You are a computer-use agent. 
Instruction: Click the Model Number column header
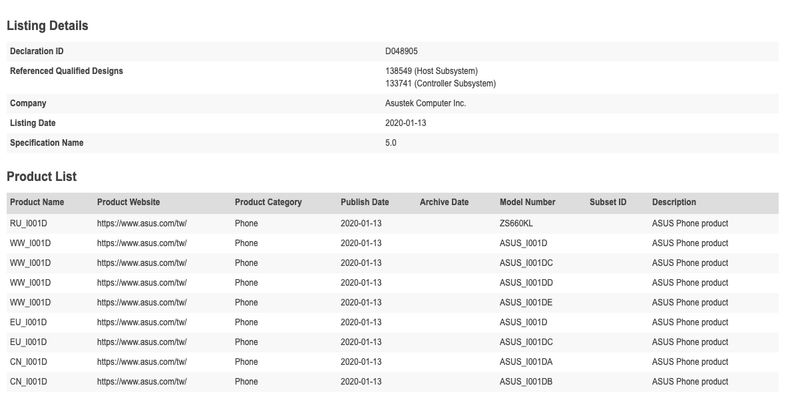(x=527, y=202)
